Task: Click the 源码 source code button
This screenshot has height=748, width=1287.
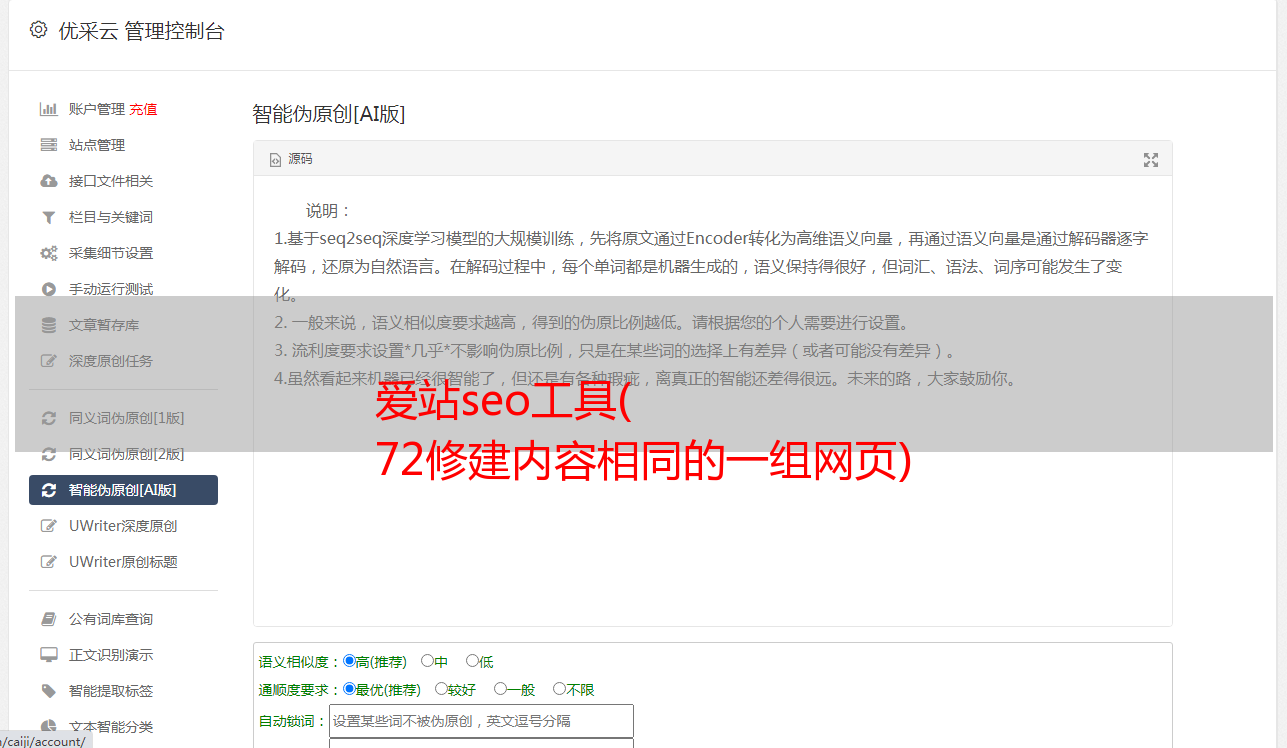Action: 291,159
